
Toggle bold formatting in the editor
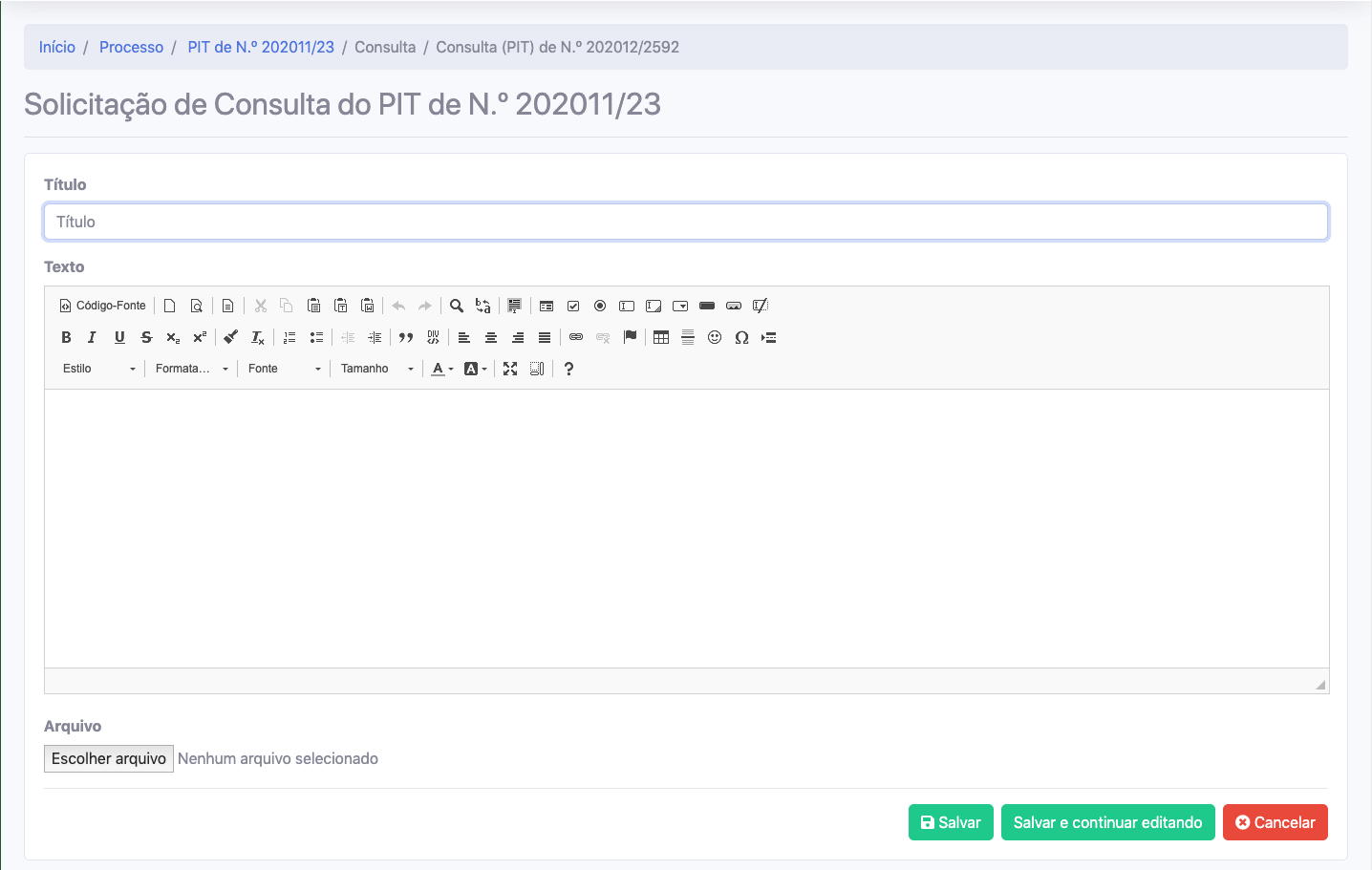pyautogui.click(x=66, y=337)
